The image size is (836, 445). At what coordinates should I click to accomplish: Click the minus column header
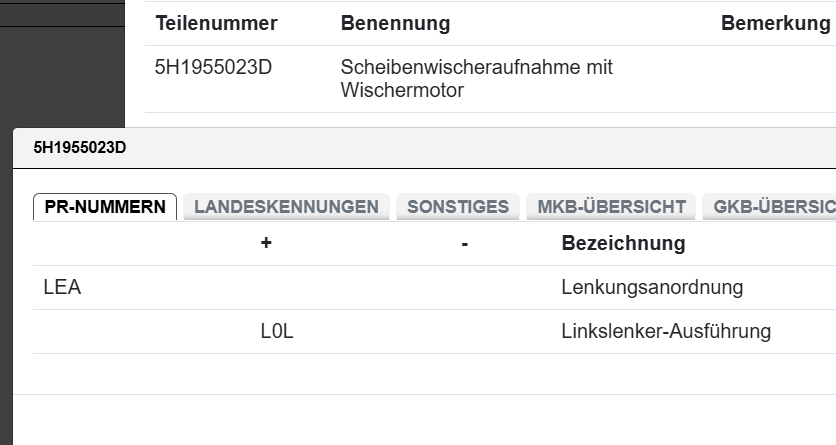[x=465, y=243]
